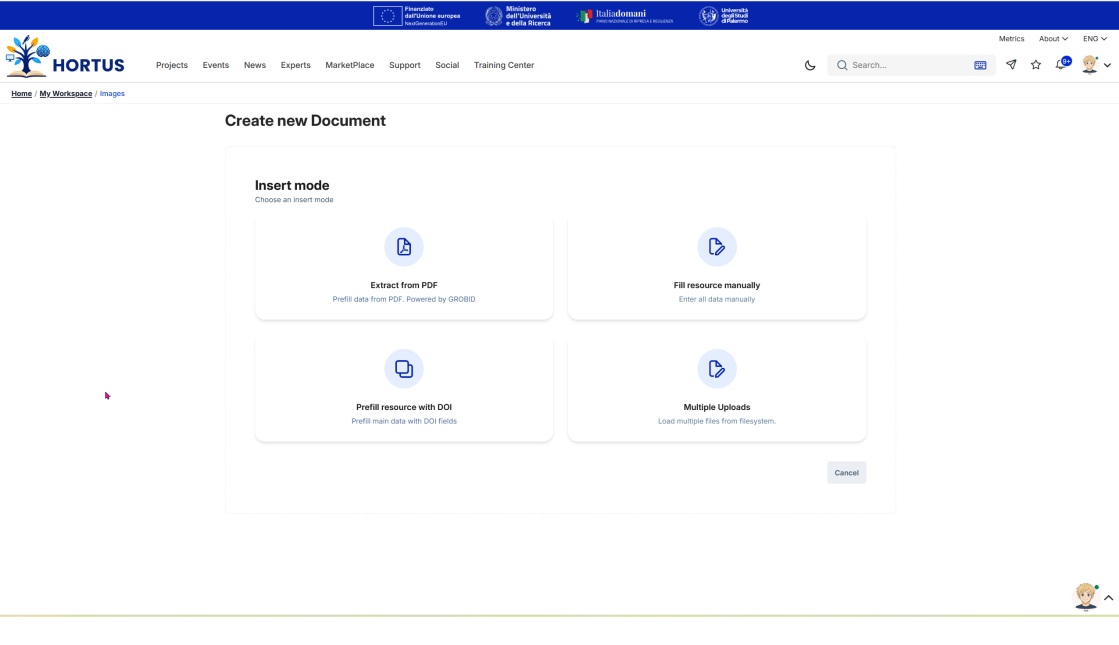Viewport: 1119px width, 645px height.
Task: Click the Italiadomani logo
Action: [x=624, y=16]
